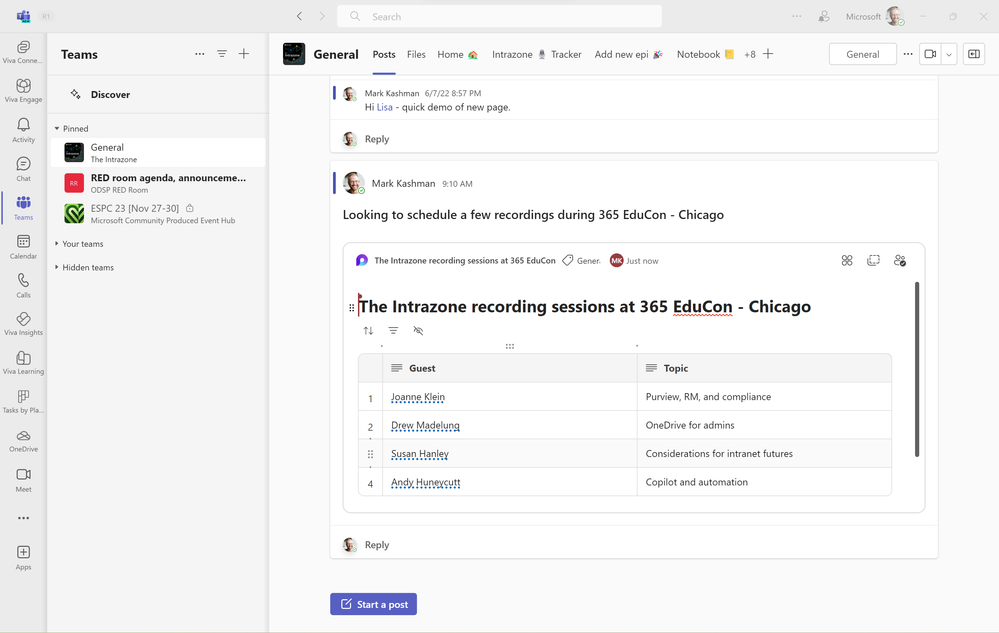This screenshot has height=633, width=999.
Task: Switch to the Files tab
Action: click(x=416, y=55)
